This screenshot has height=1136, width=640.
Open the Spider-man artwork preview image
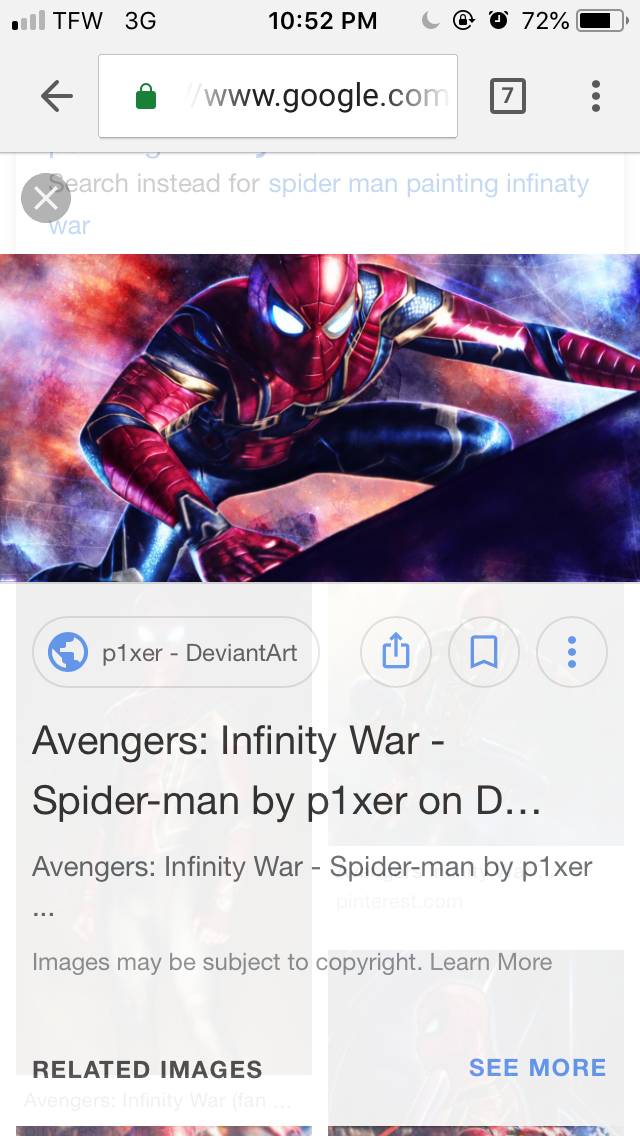tap(320, 418)
